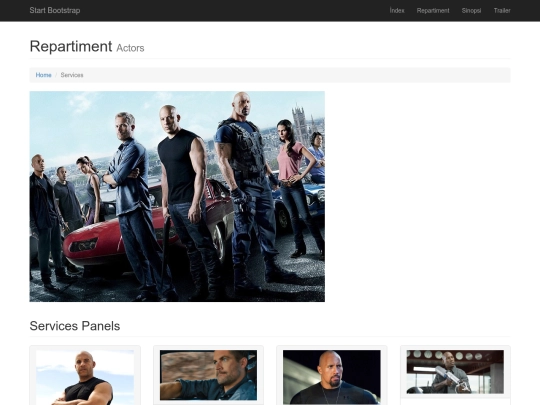This screenshot has width=540, height=405.
Task: Open the man holding large gun thumbnail
Action: tap(455, 372)
